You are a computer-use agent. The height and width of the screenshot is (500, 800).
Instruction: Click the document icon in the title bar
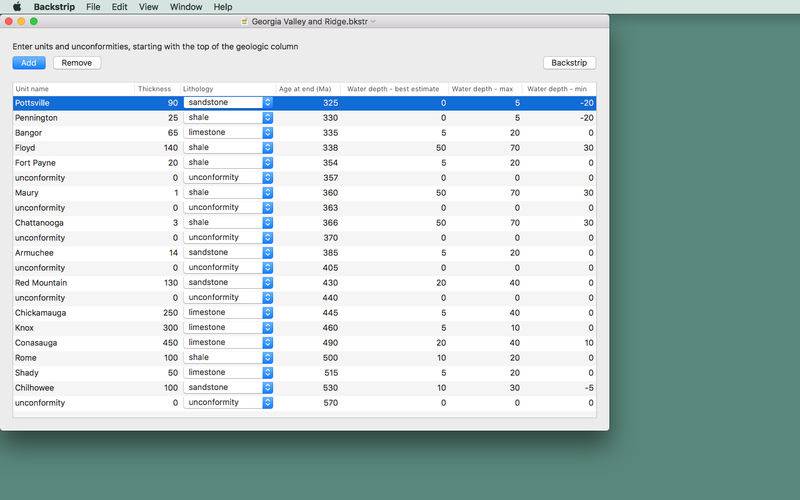[x=244, y=21]
